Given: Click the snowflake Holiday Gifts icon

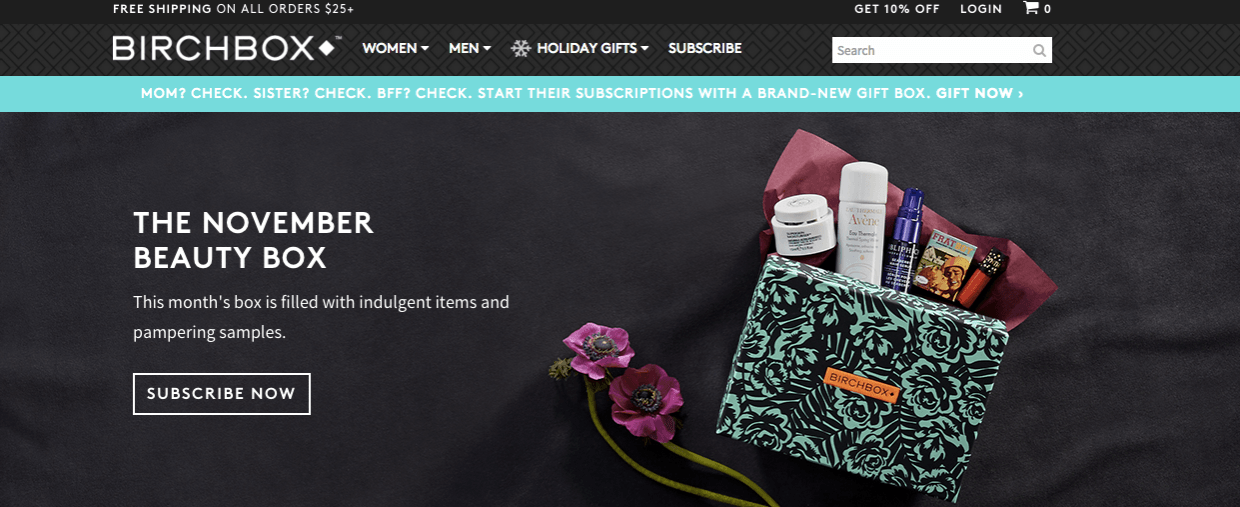Looking at the screenshot, I should tap(520, 48).
